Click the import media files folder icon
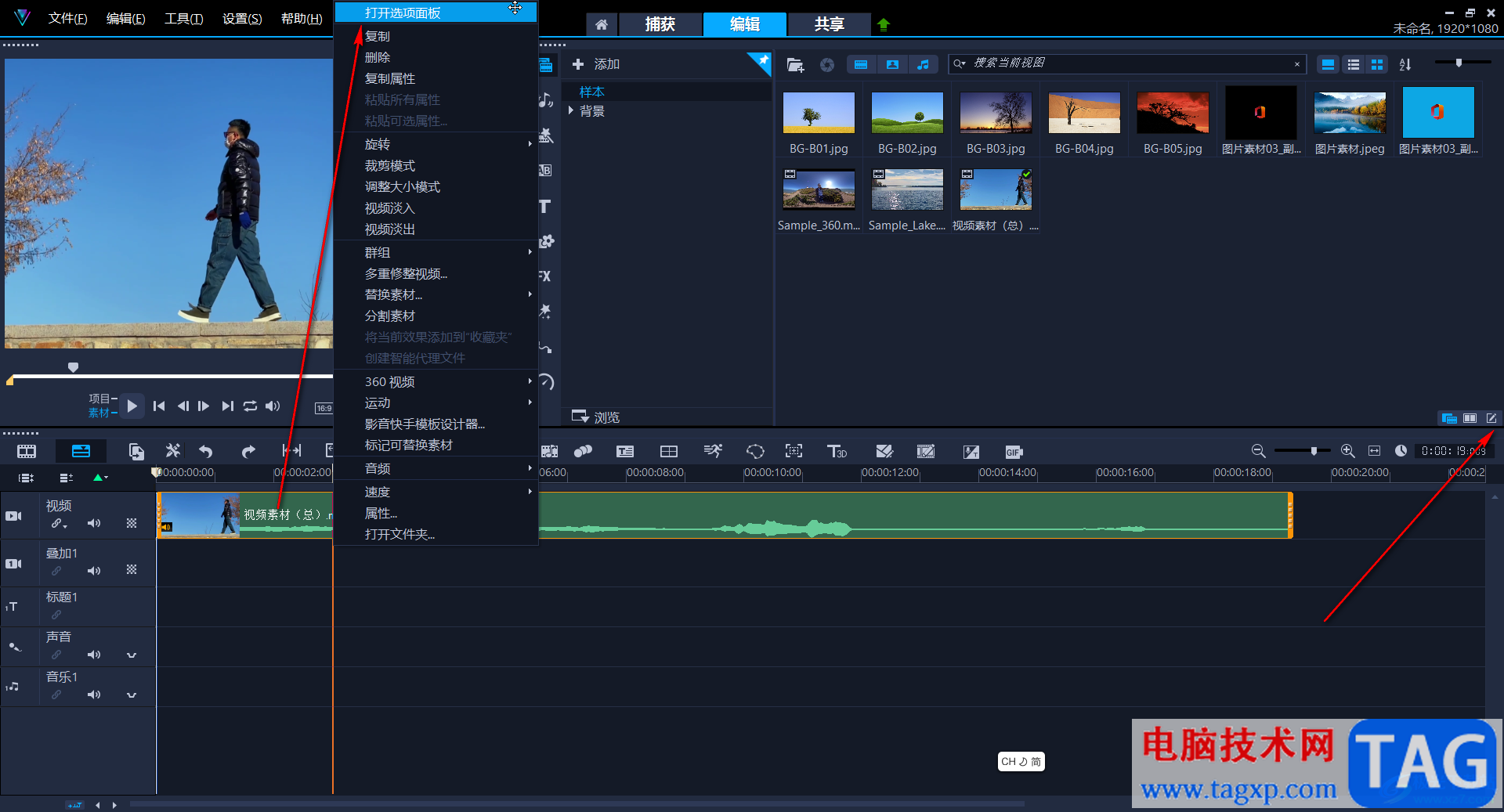Screen dimensions: 1504x812 [x=795, y=65]
